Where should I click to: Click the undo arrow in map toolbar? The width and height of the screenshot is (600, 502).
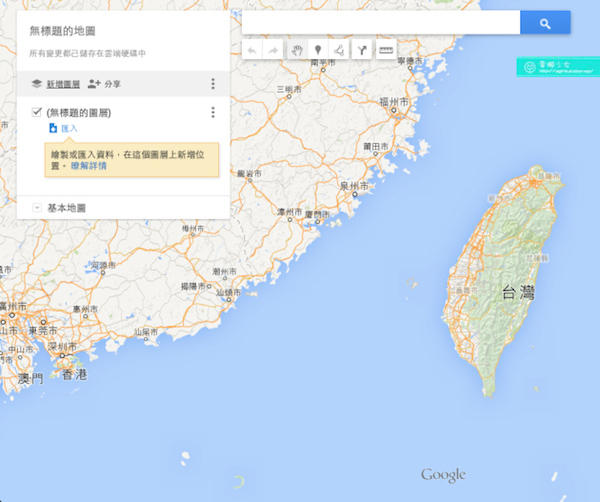[252, 49]
